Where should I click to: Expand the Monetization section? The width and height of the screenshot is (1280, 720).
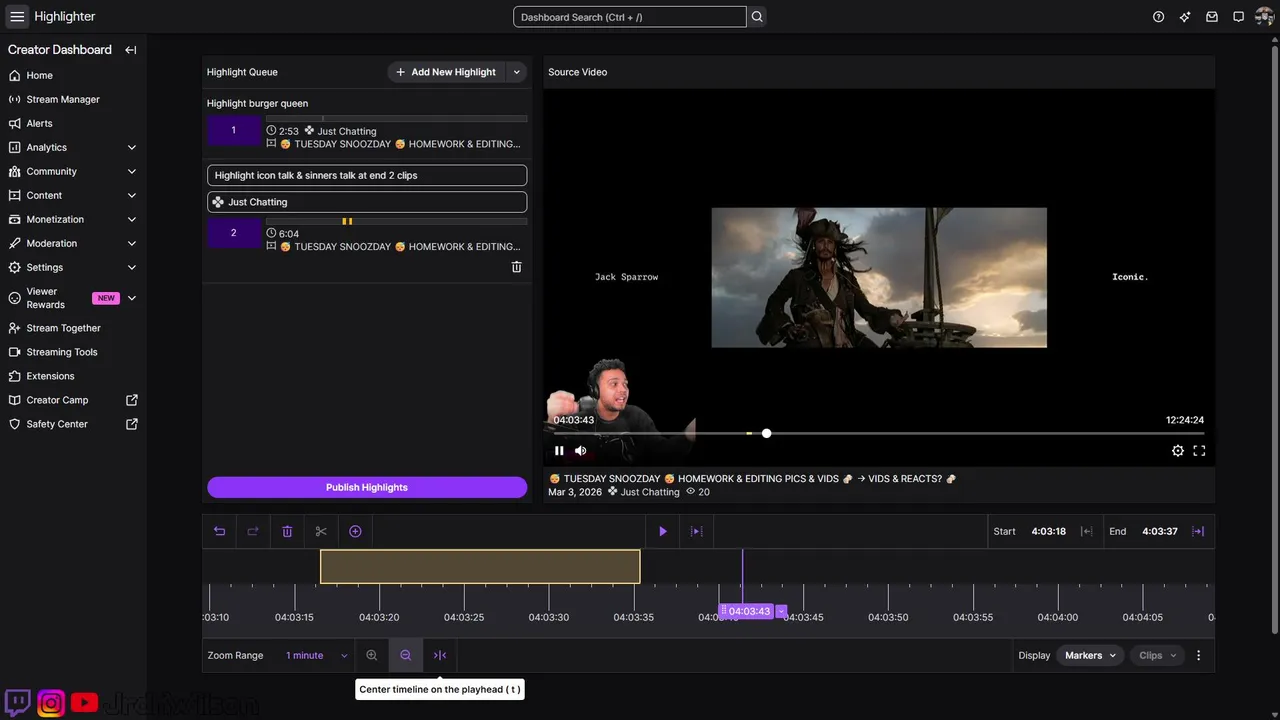coord(132,220)
